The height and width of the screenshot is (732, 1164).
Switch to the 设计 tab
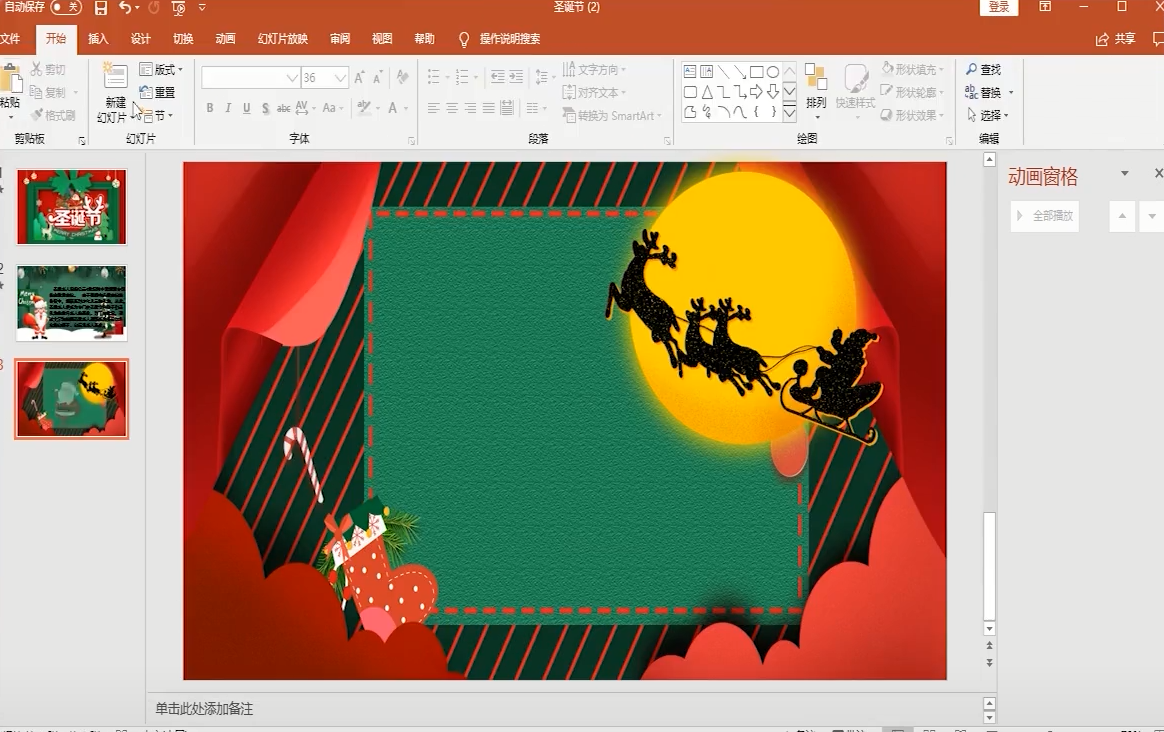[140, 39]
